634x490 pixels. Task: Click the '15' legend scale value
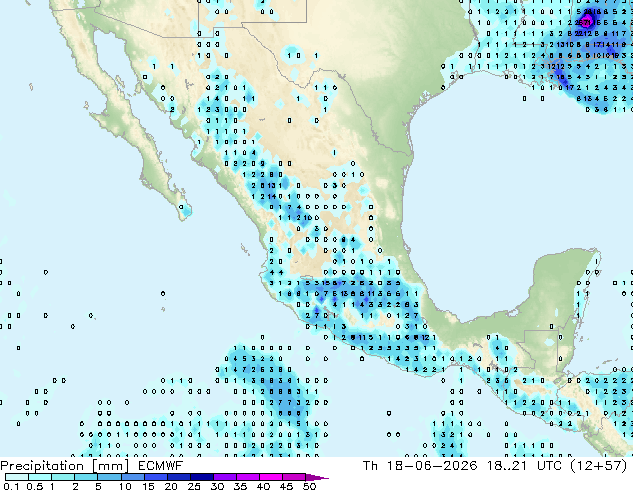point(148,486)
